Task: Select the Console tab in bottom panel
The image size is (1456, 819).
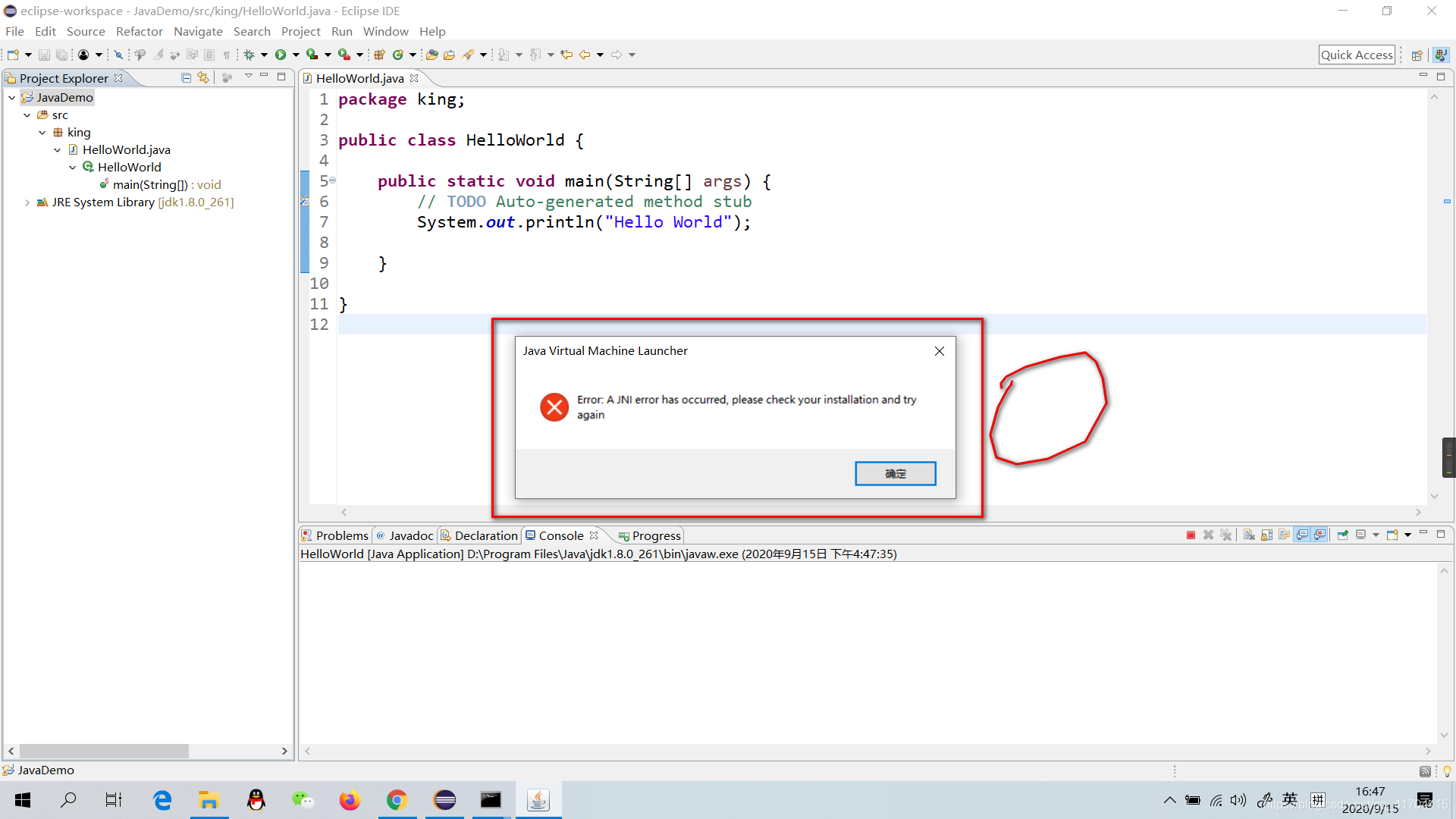Action: tap(557, 535)
